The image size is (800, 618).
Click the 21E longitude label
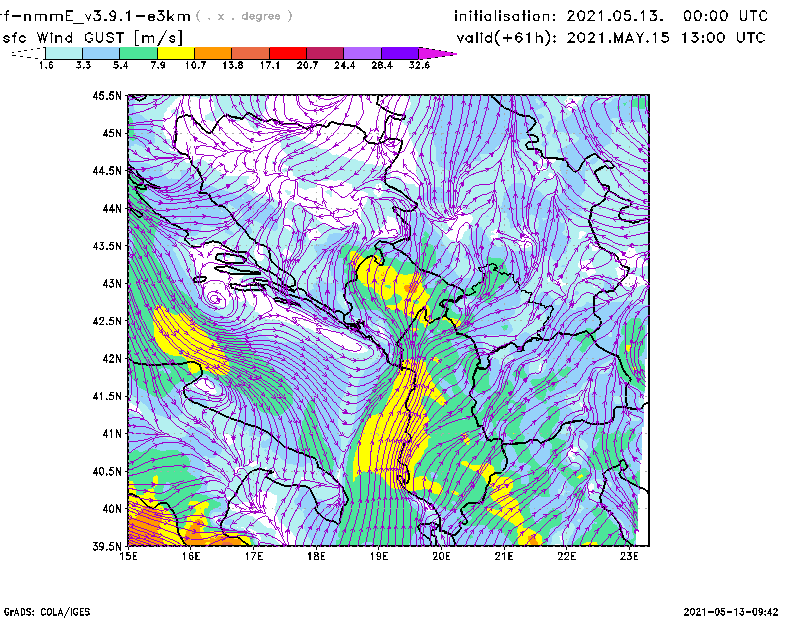point(504,556)
